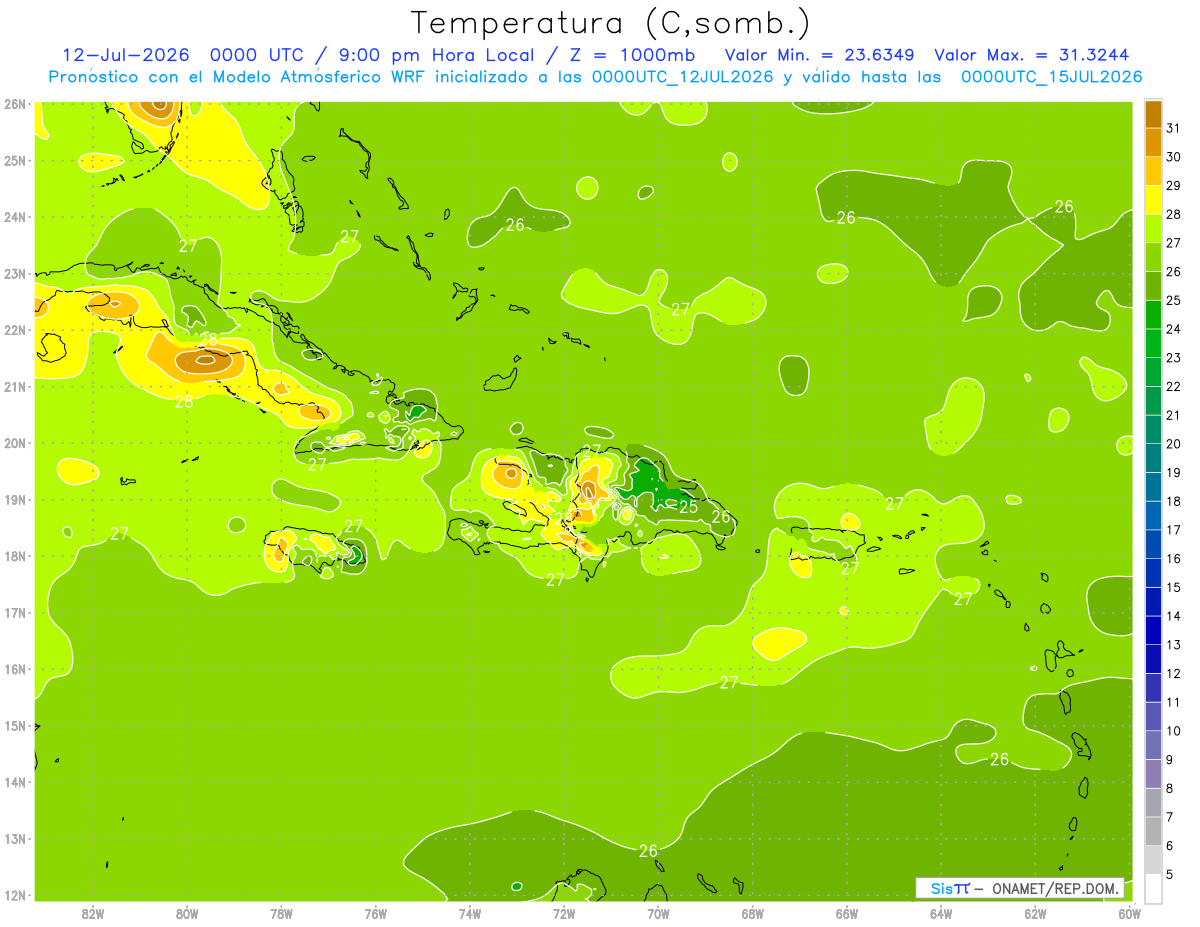The width and height of the screenshot is (1200, 927).
Task: Click the '14N' latitude axis label
Action: 15,782
